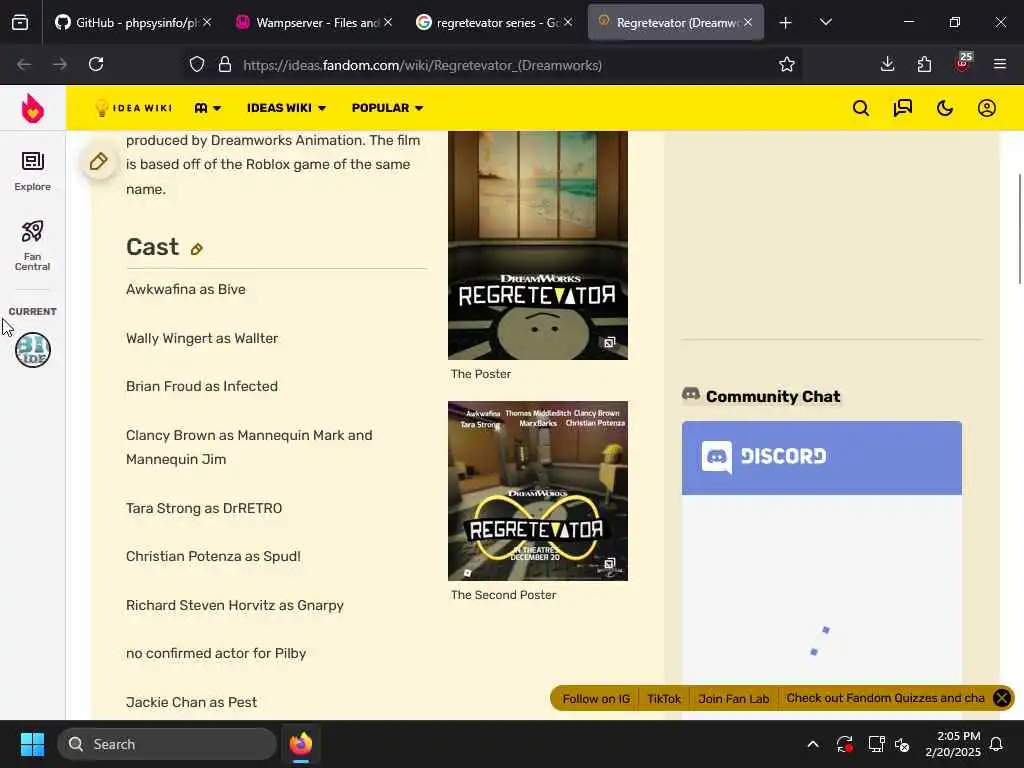Open the Explore sidebar icon
The image size is (1024, 768).
[33, 171]
